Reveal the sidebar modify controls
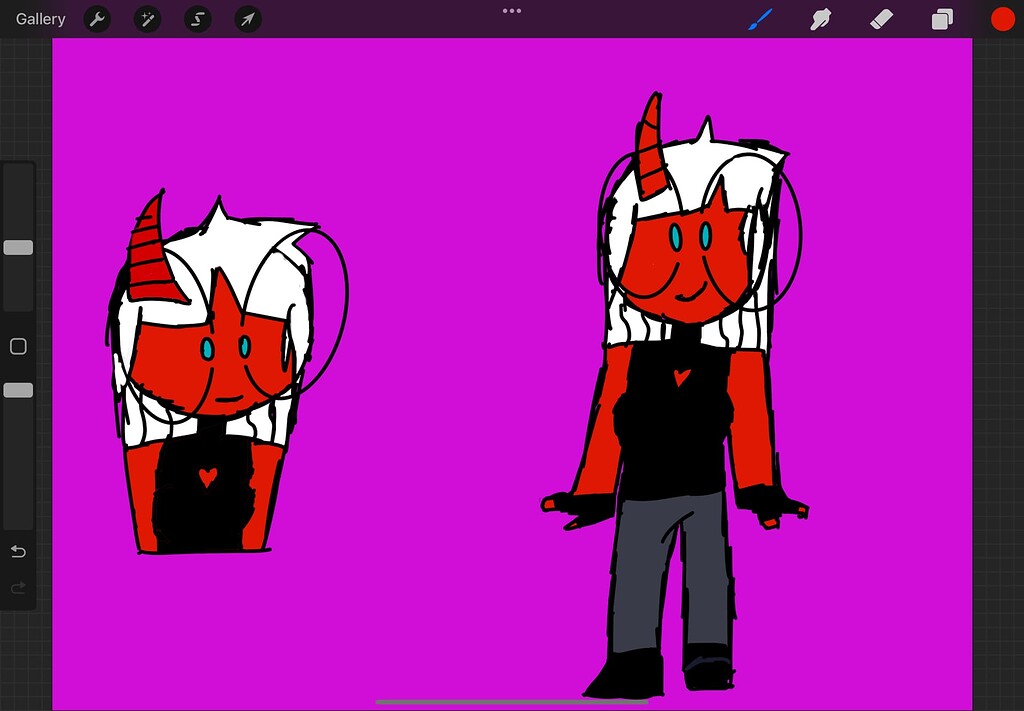This screenshot has width=1024, height=711. click(17, 345)
